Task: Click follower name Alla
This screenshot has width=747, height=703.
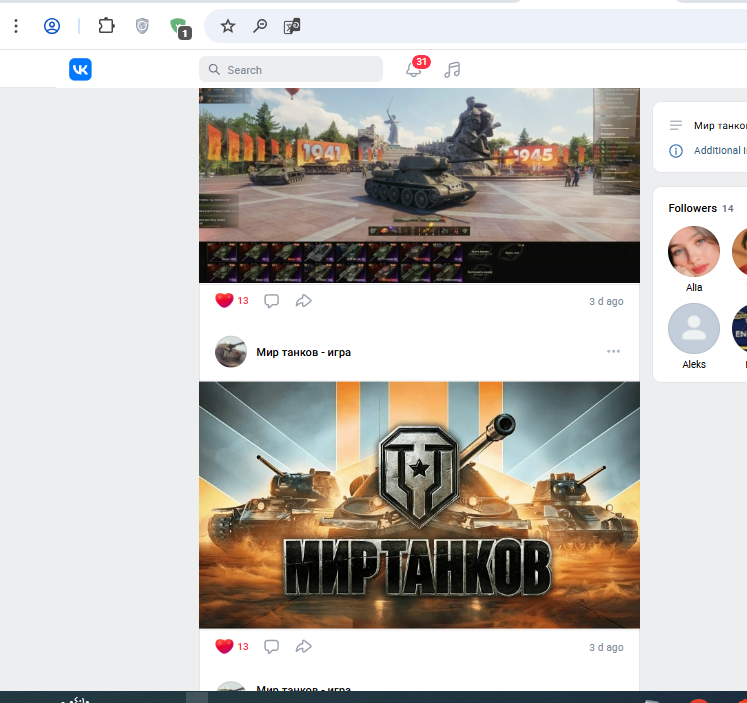Action: 694,287
